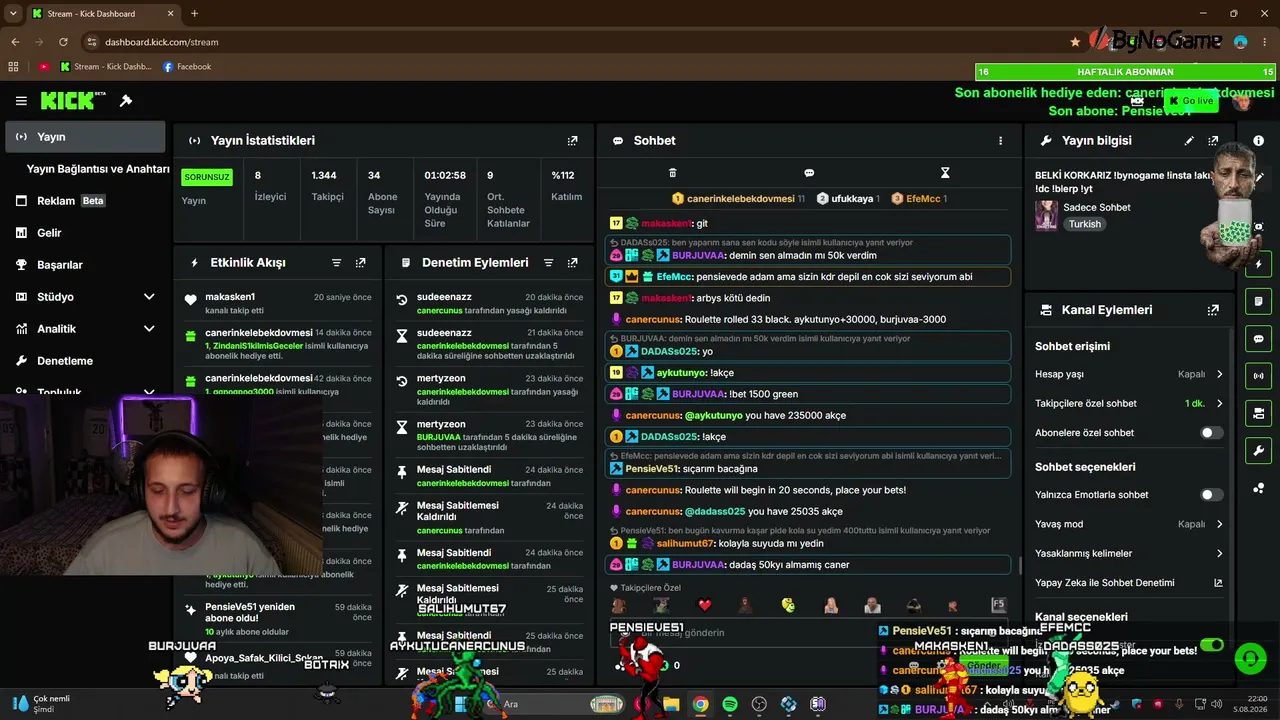Expand the Stüdyo sidebar section
1280x720 pixels.
pos(85,297)
